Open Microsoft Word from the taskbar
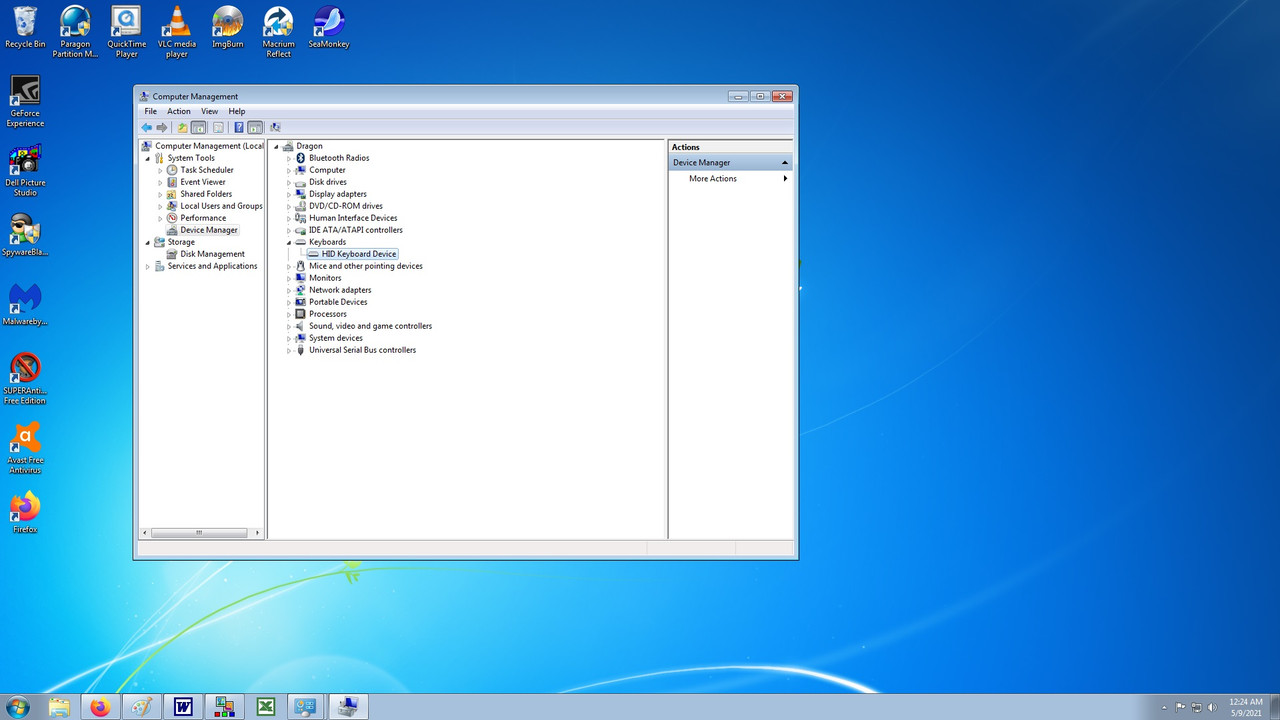1280x720 pixels. [x=183, y=707]
